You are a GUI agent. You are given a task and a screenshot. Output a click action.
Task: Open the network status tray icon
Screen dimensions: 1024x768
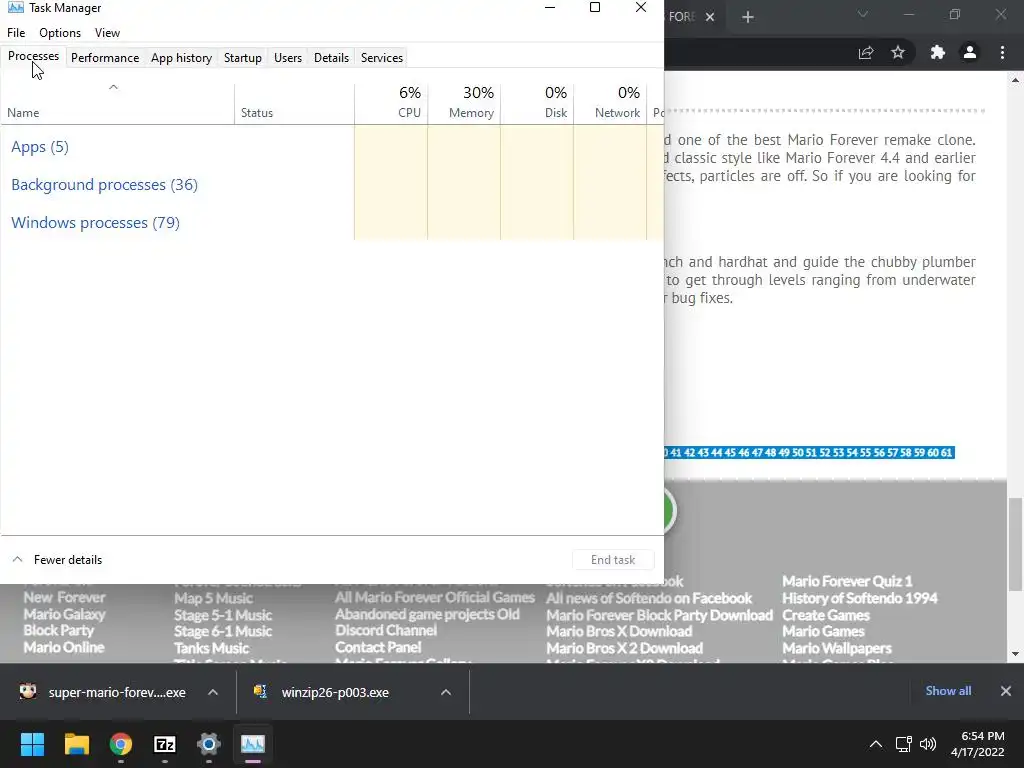coord(903,744)
